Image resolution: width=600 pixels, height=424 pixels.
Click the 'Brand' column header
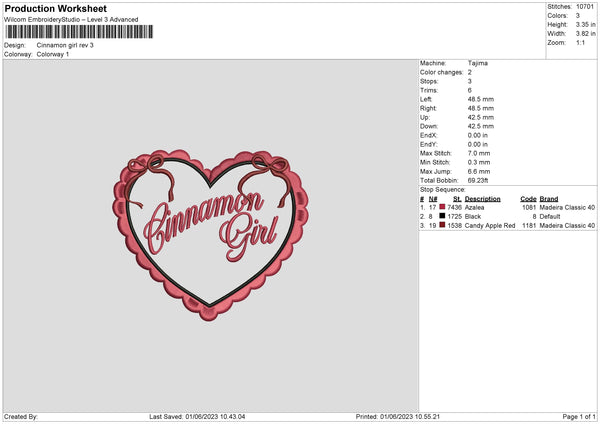click(549, 199)
